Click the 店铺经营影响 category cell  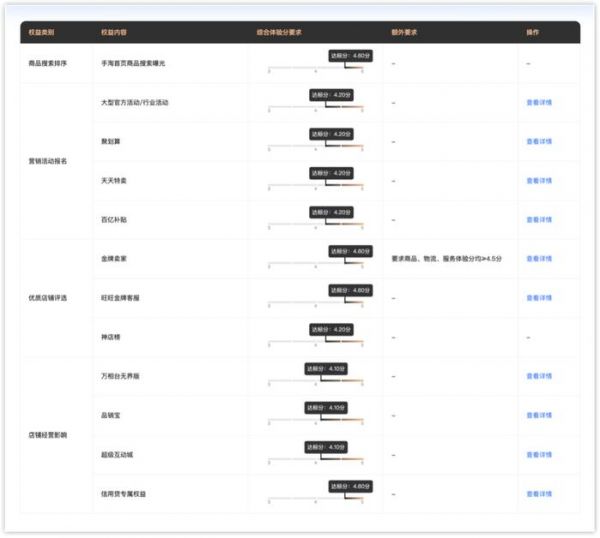click(49, 435)
